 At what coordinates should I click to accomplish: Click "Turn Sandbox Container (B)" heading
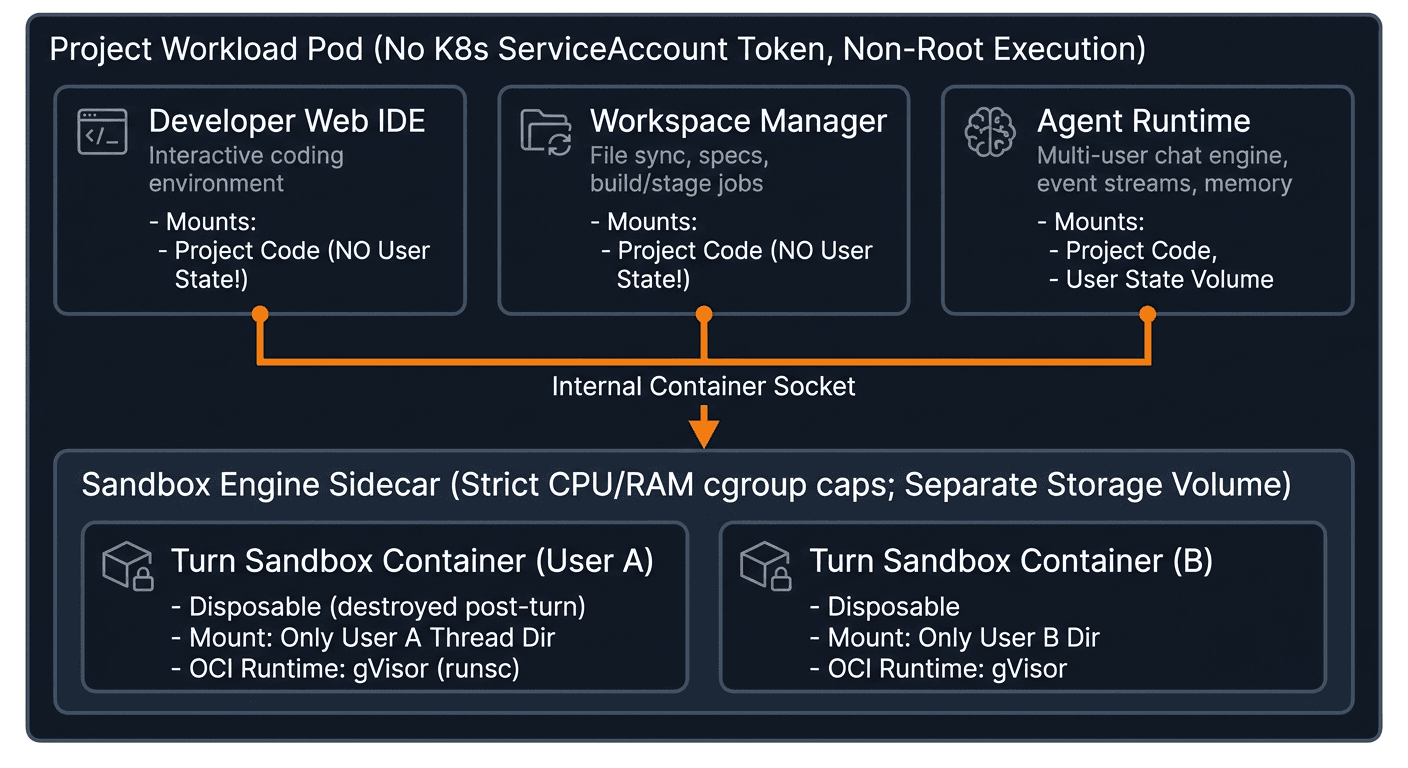[1011, 561]
